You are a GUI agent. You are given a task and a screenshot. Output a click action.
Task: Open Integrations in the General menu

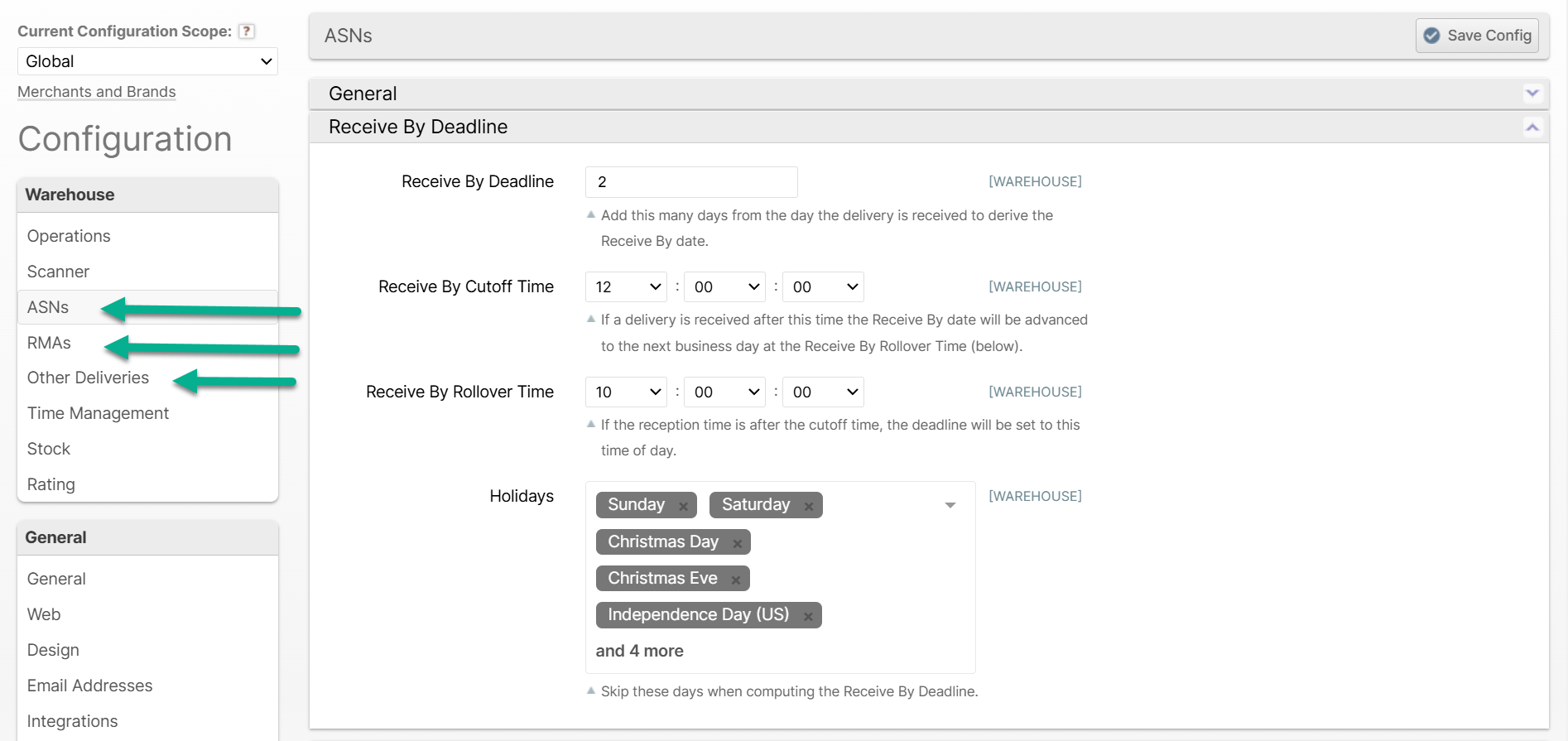point(72,721)
